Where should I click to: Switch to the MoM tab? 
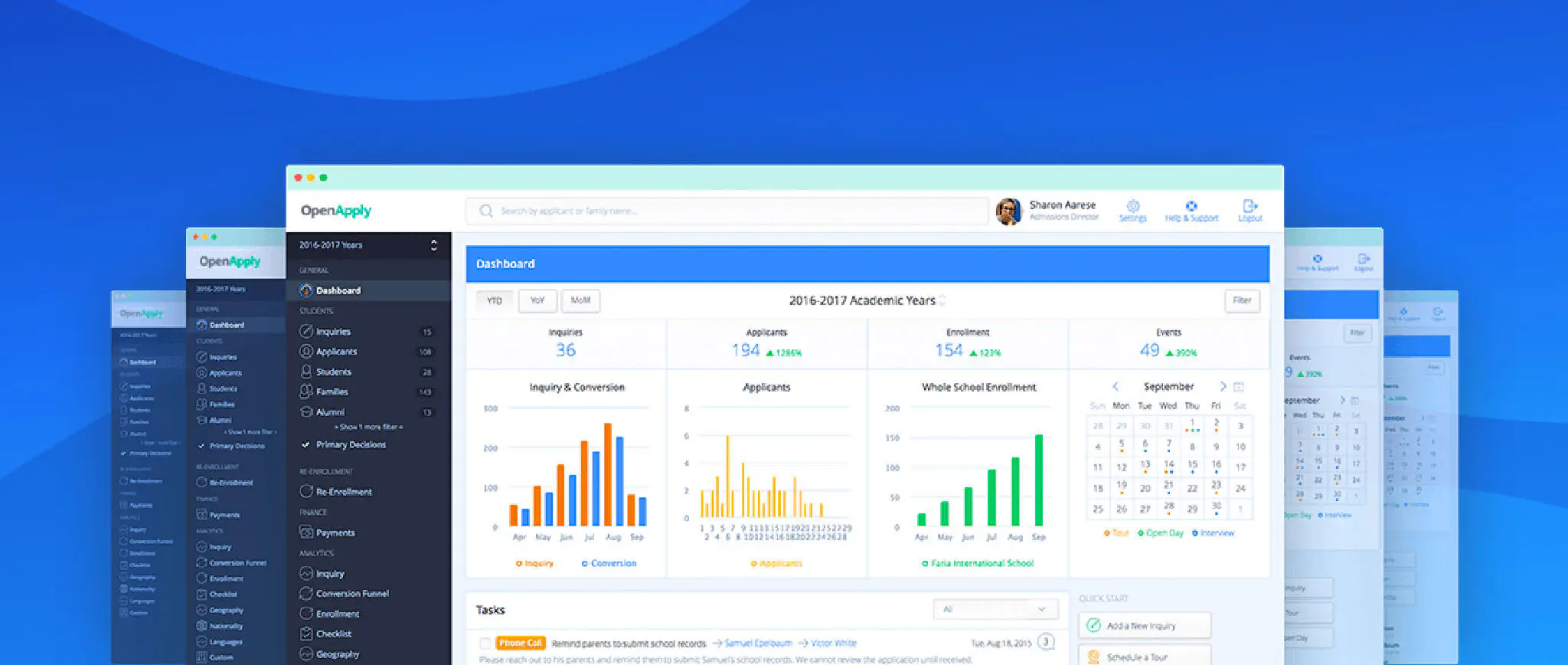click(x=580, y=300)
